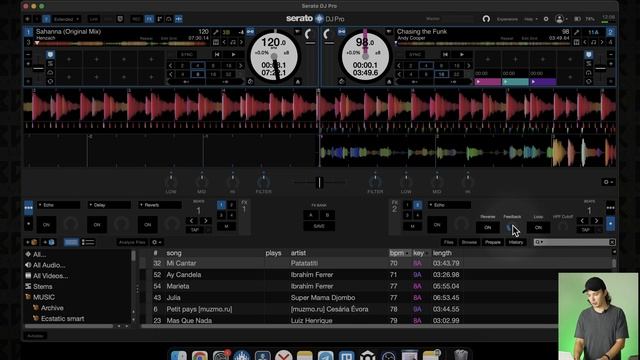Click the edit grid wrench on Chasing the Funk deck

click(577, 32)
